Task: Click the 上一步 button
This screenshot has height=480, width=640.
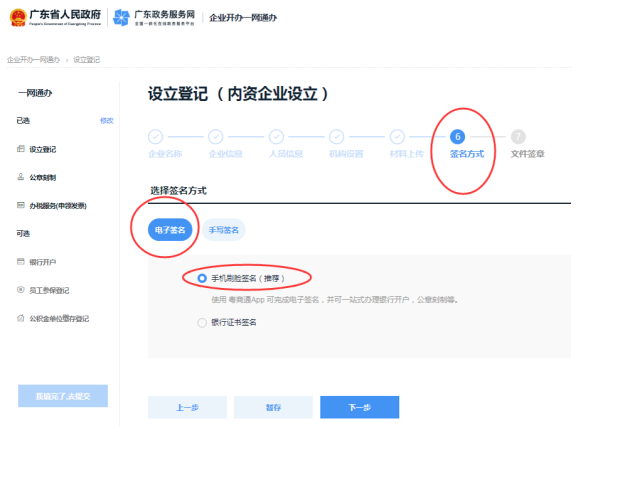Action: (x=187, y=407)
